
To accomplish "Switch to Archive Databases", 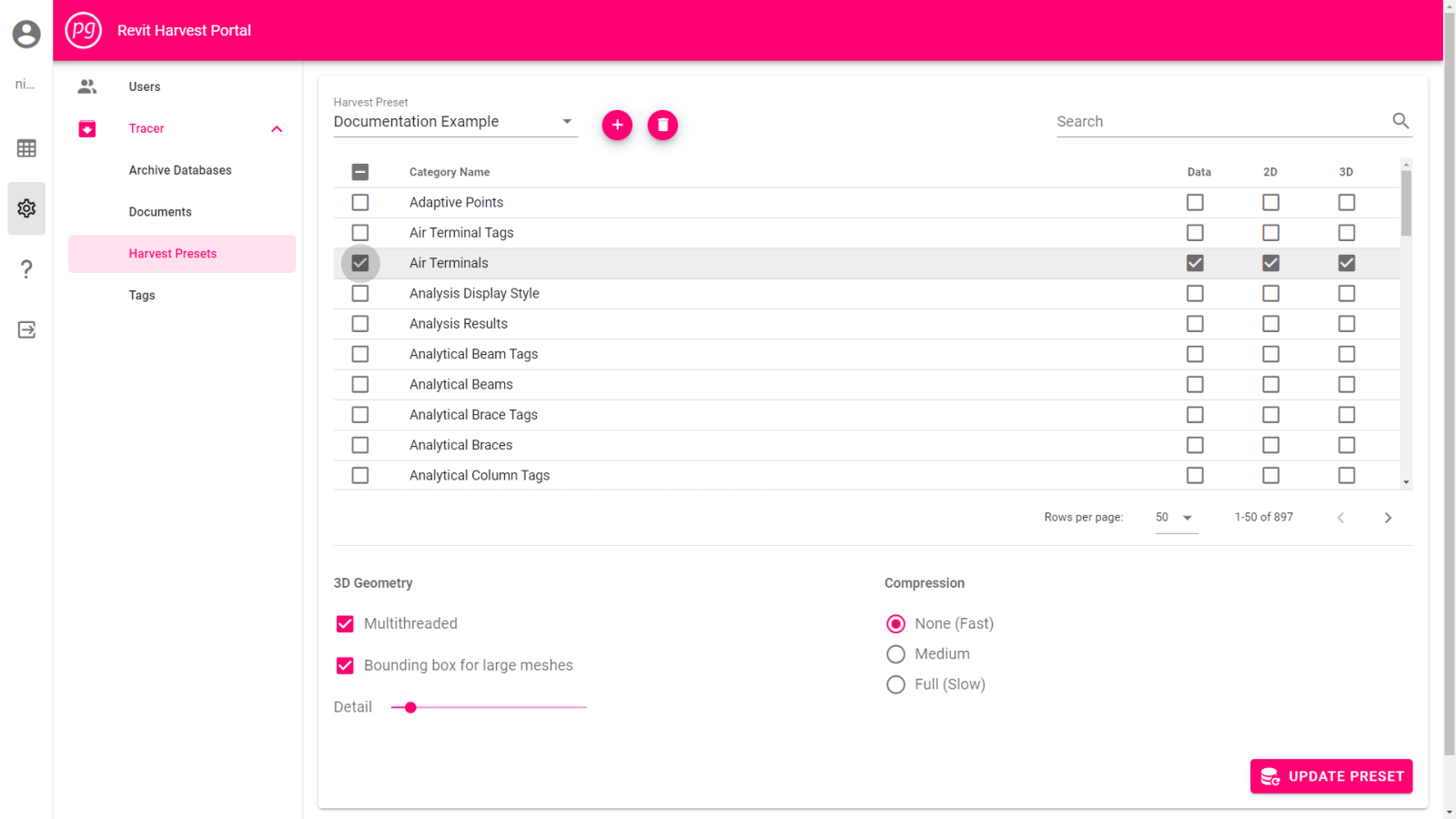I will tap(180, 169).
